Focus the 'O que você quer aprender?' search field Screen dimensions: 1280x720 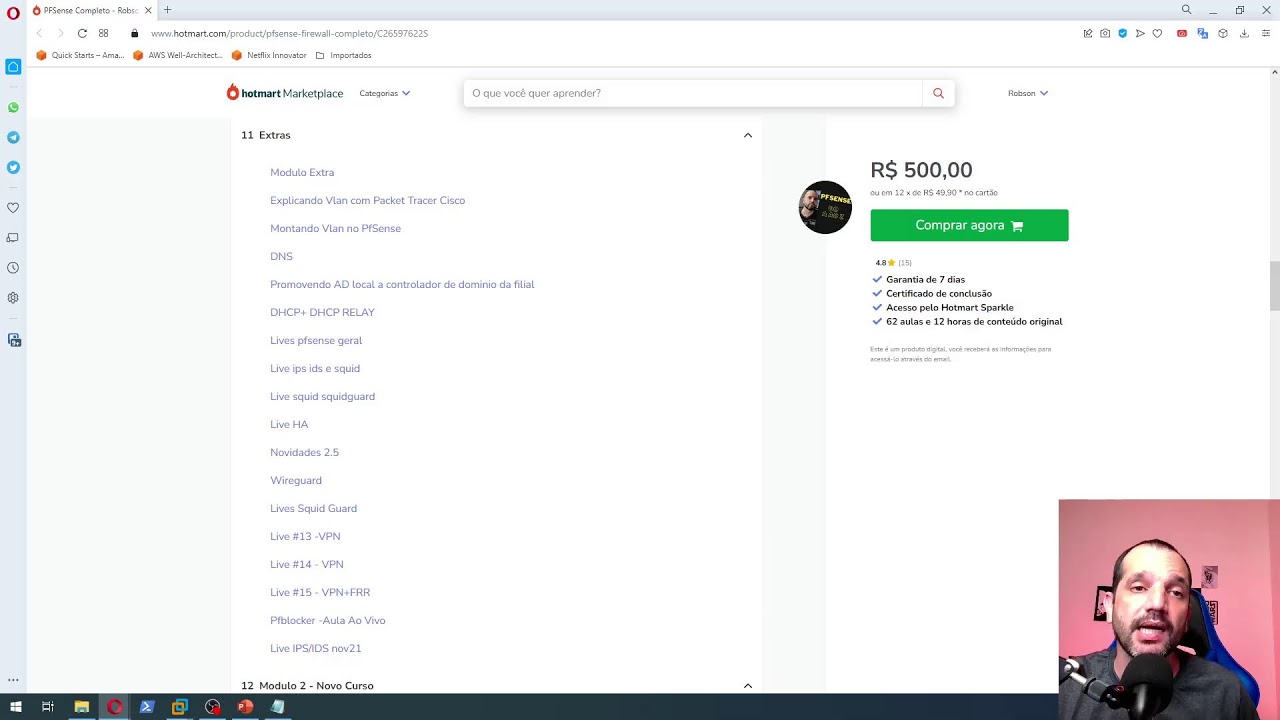693,93
